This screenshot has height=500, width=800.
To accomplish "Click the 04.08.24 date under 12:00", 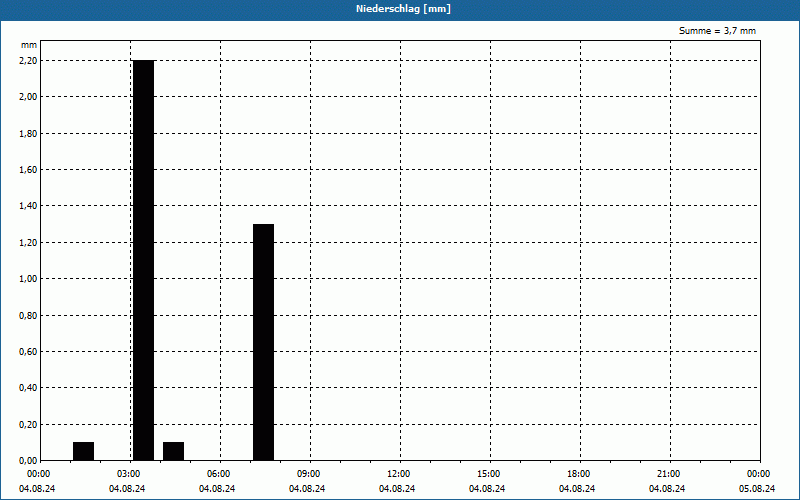I will [397, 489].
